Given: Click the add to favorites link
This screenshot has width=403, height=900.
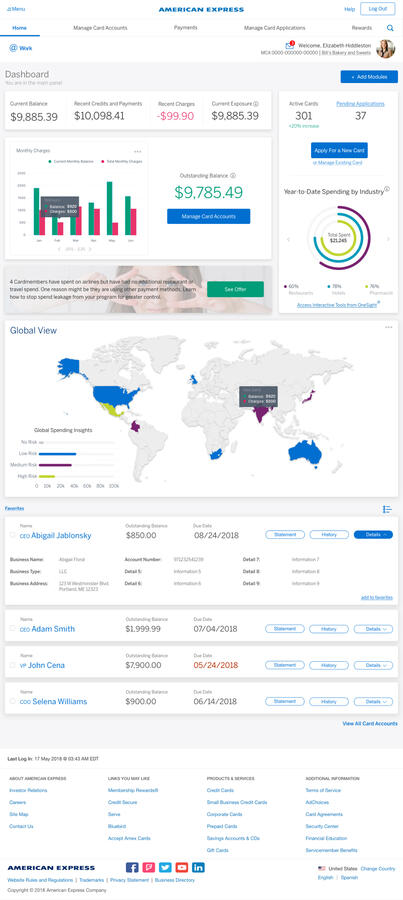Looking at the screenshot, I should coord(377,598).
